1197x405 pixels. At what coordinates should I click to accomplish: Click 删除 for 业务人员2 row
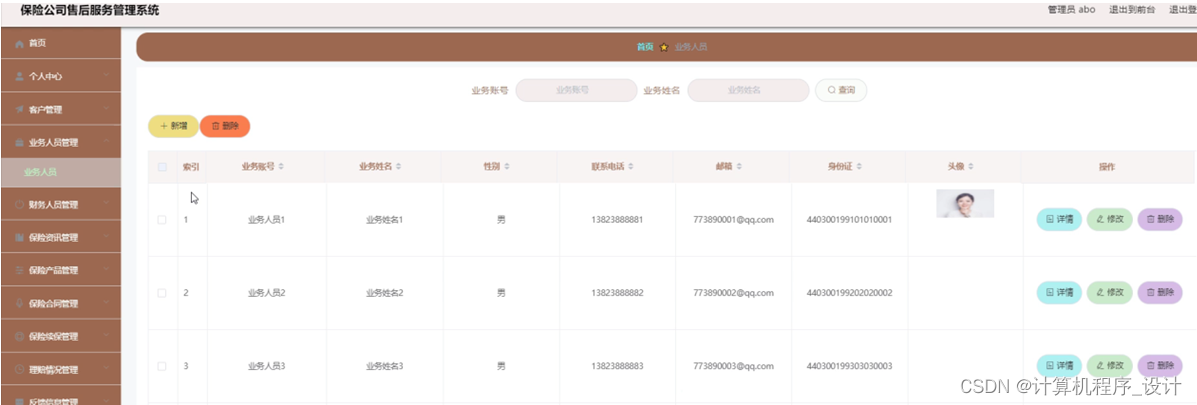click(x=1160, y=292)
